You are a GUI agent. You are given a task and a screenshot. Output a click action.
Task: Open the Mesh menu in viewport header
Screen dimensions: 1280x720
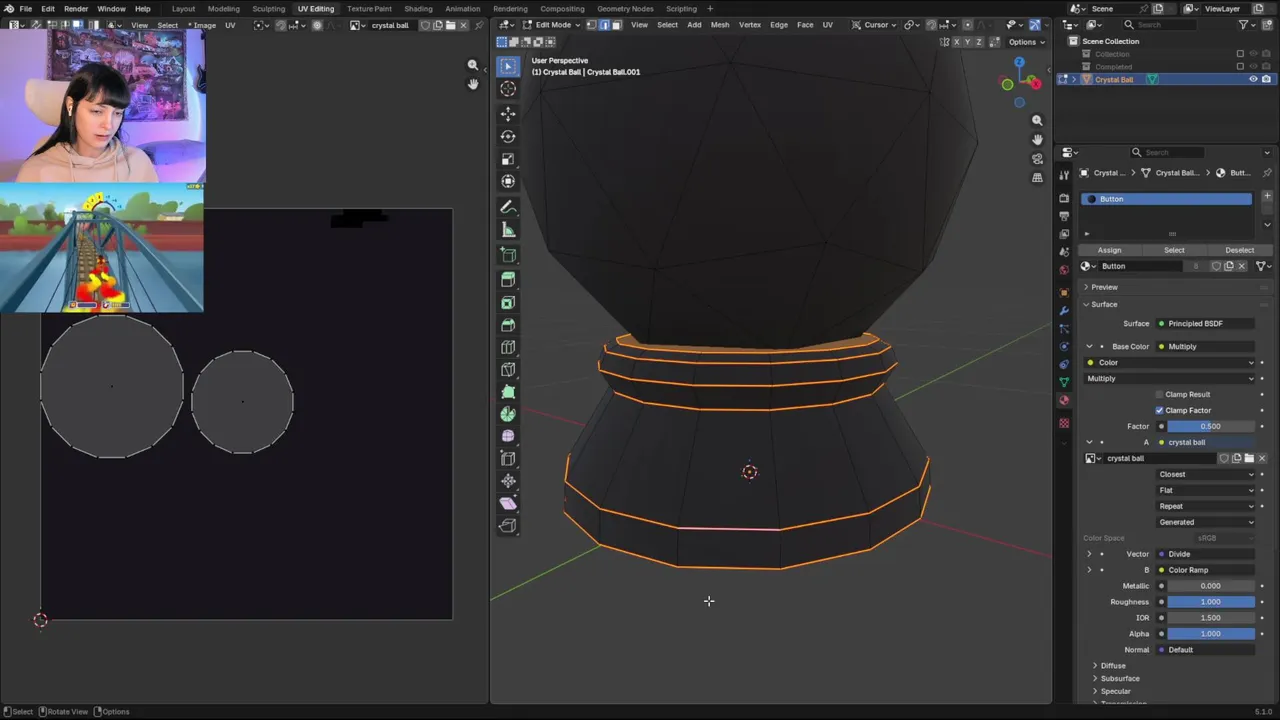pyautogui.click(x=720, y=25)
